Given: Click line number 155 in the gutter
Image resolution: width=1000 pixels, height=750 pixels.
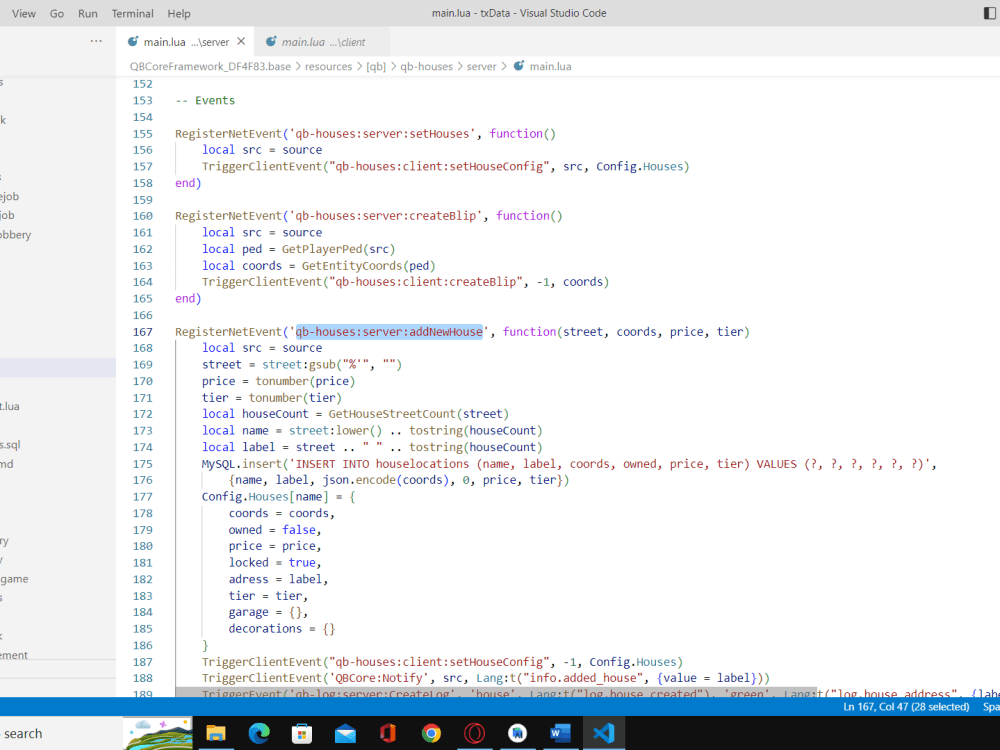Looking at the screenshot, I should pos(143,134).
